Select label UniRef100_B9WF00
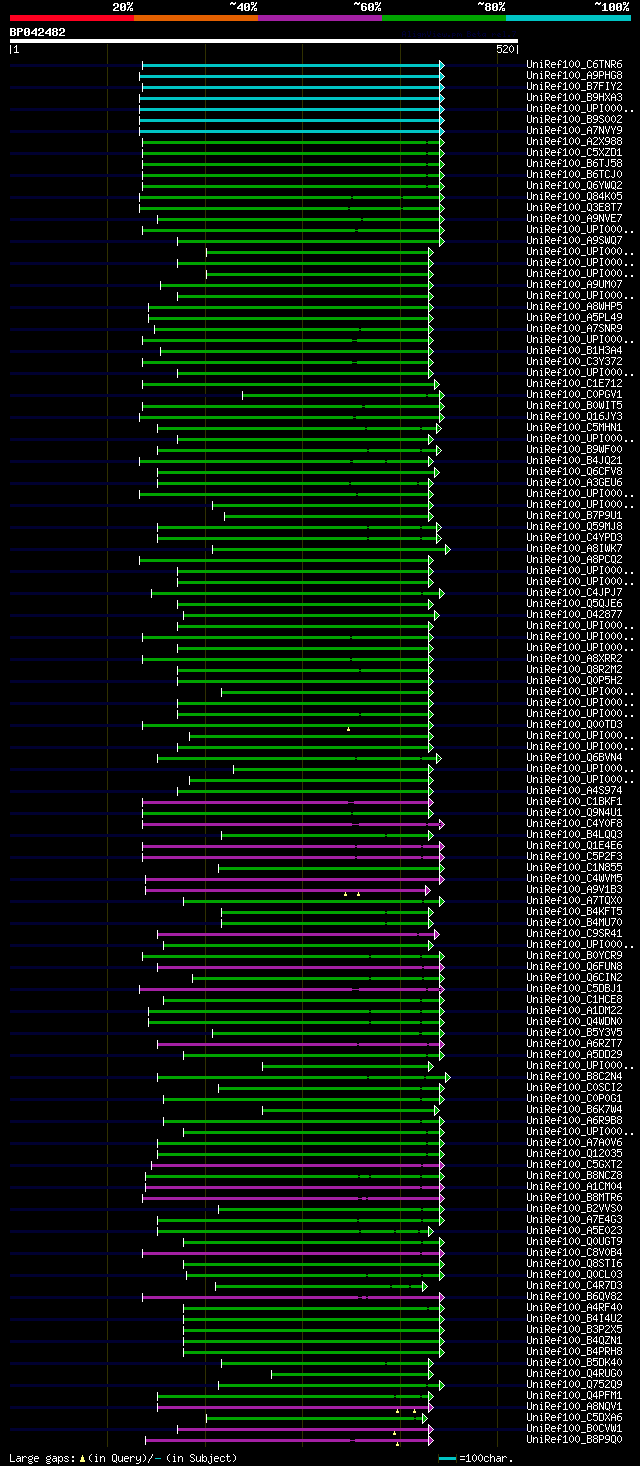 click(574, 450)
